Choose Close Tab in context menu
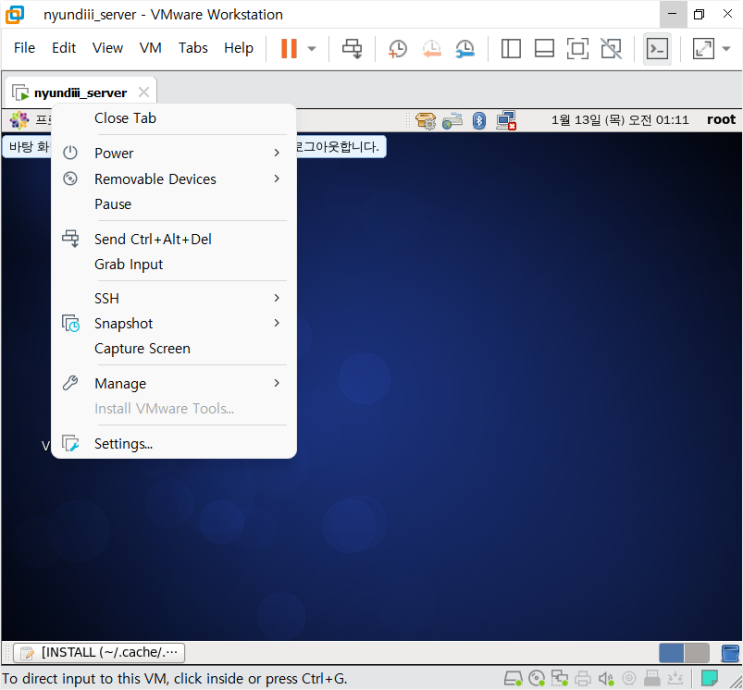 click(173, 118)
